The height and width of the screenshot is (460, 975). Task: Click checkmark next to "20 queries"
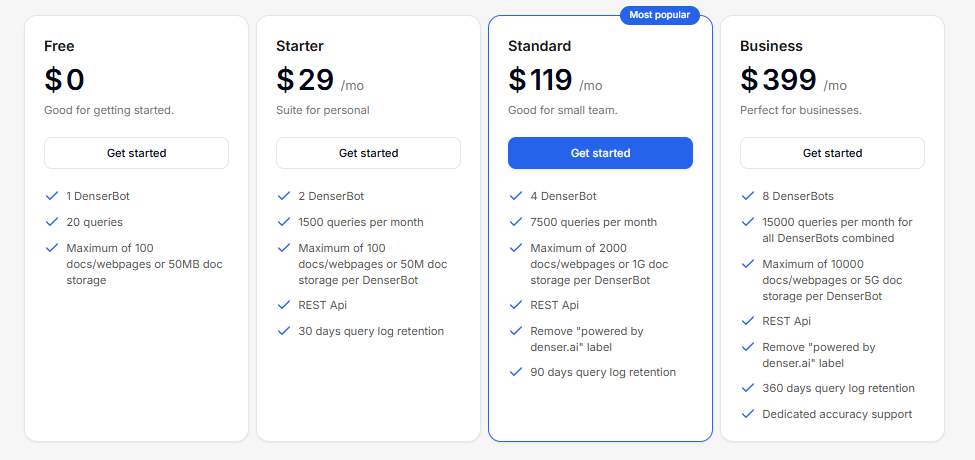coord(51,222)
